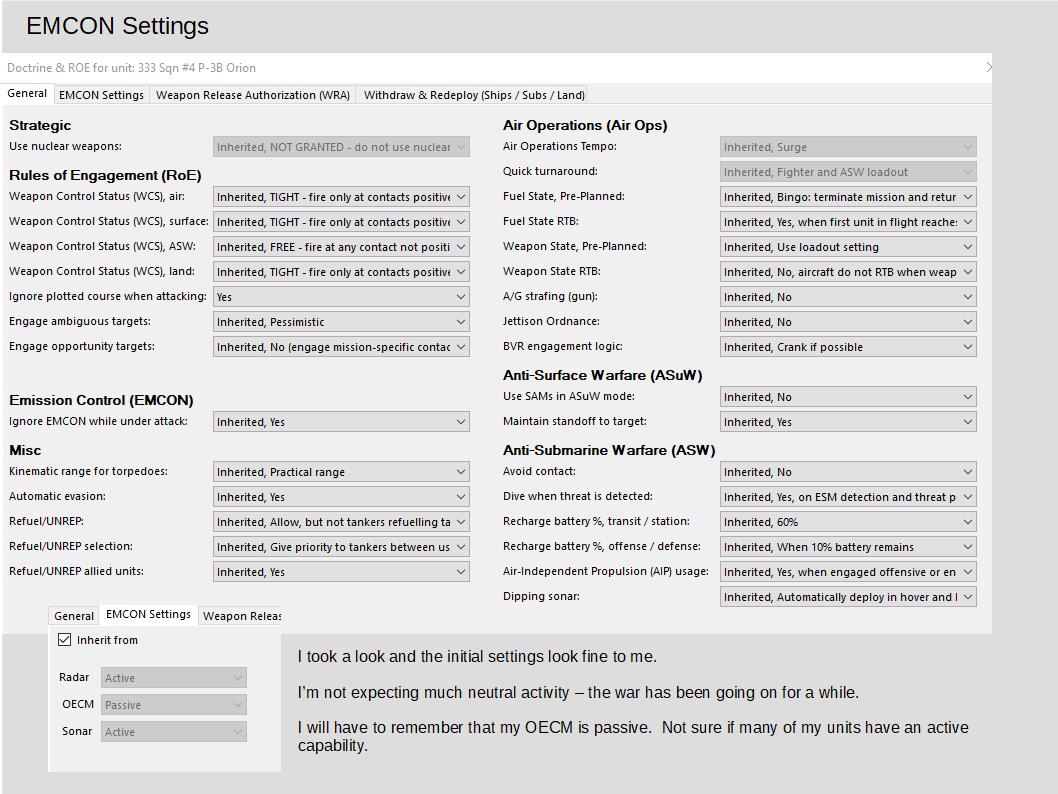Open BVR engagement logic dropdown
Screen dimensions: 1058x794
[x=848, y=347]
